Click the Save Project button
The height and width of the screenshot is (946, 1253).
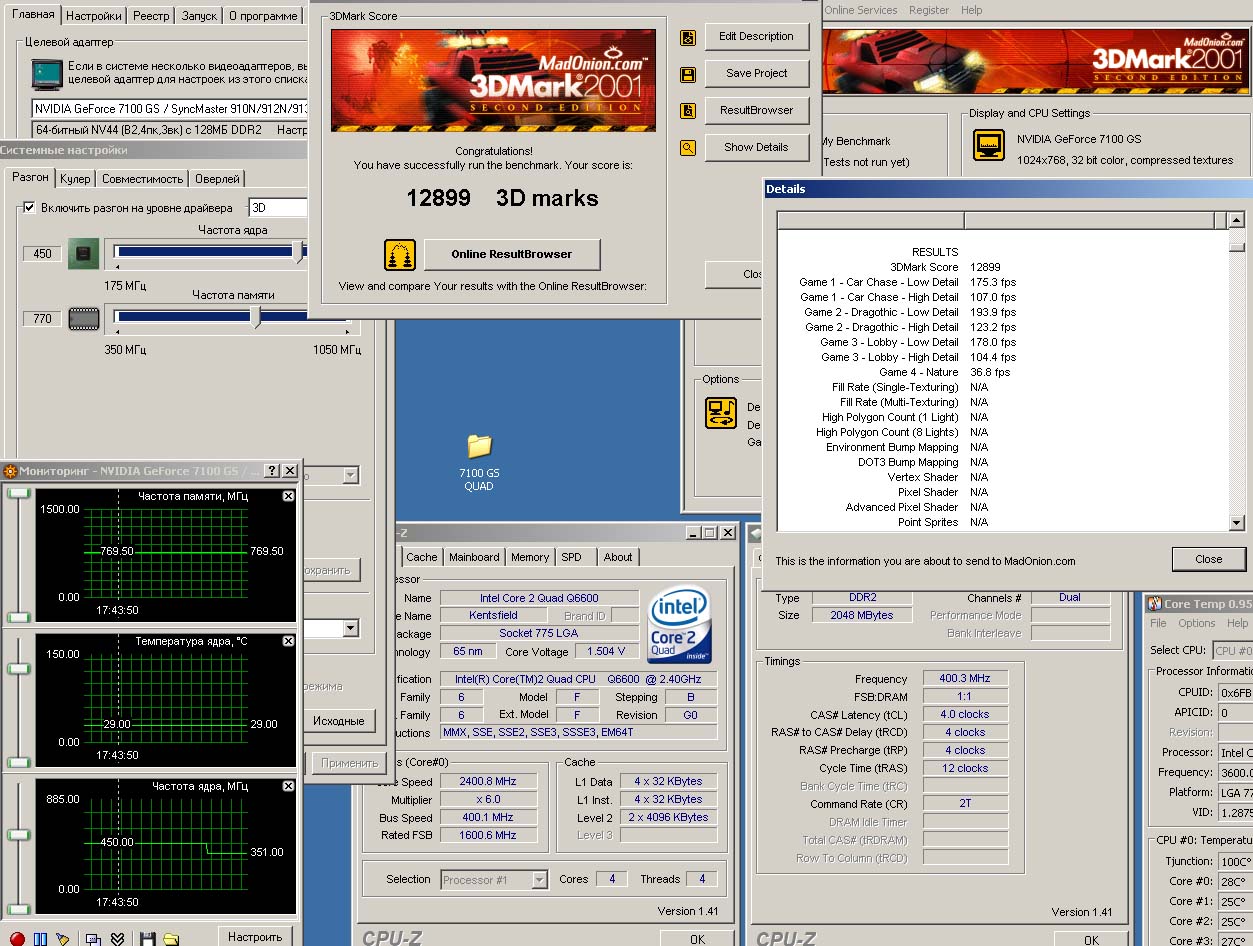[756, 74]
